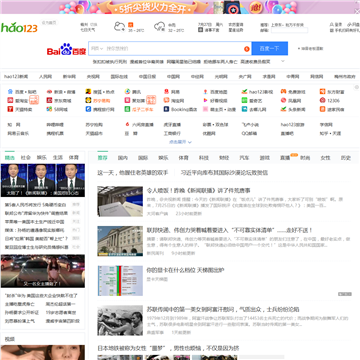Open the 国际在线 link

[x=119, y=77]
